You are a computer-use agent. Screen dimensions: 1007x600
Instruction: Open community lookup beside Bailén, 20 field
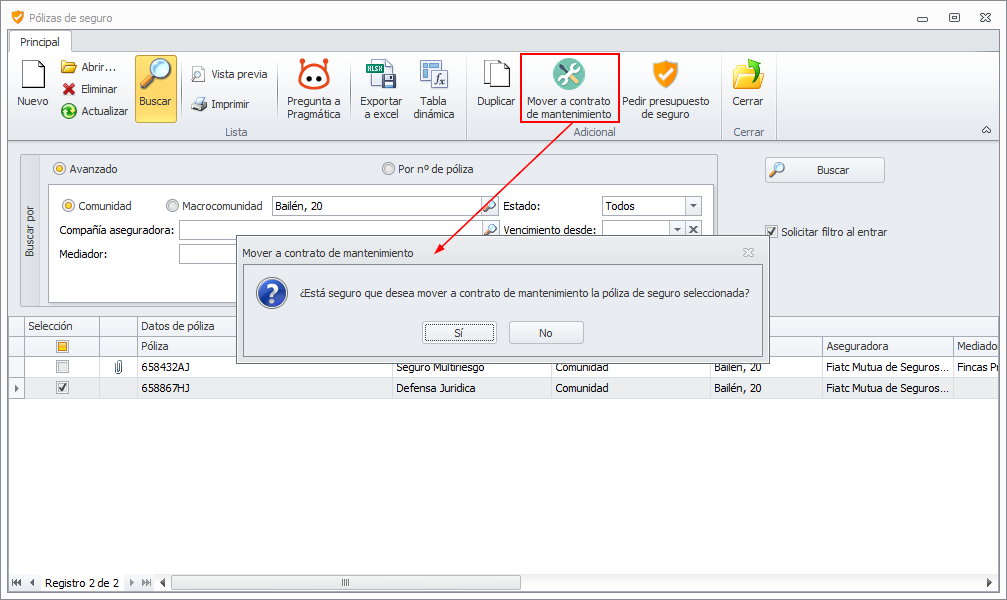(490, 206)
